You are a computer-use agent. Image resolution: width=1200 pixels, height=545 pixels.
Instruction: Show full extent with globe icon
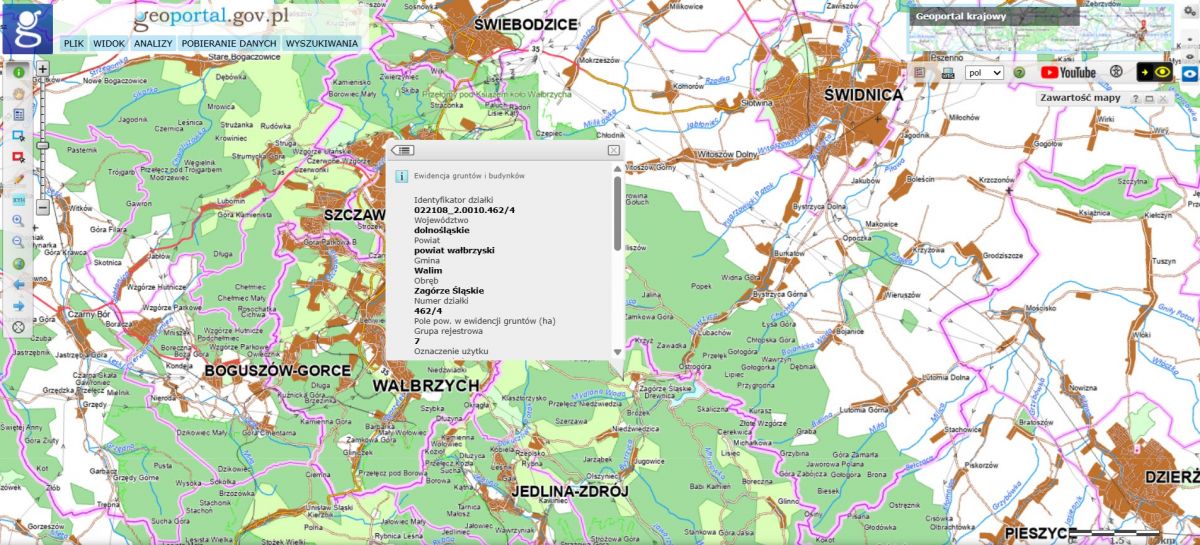coord(18,263)
